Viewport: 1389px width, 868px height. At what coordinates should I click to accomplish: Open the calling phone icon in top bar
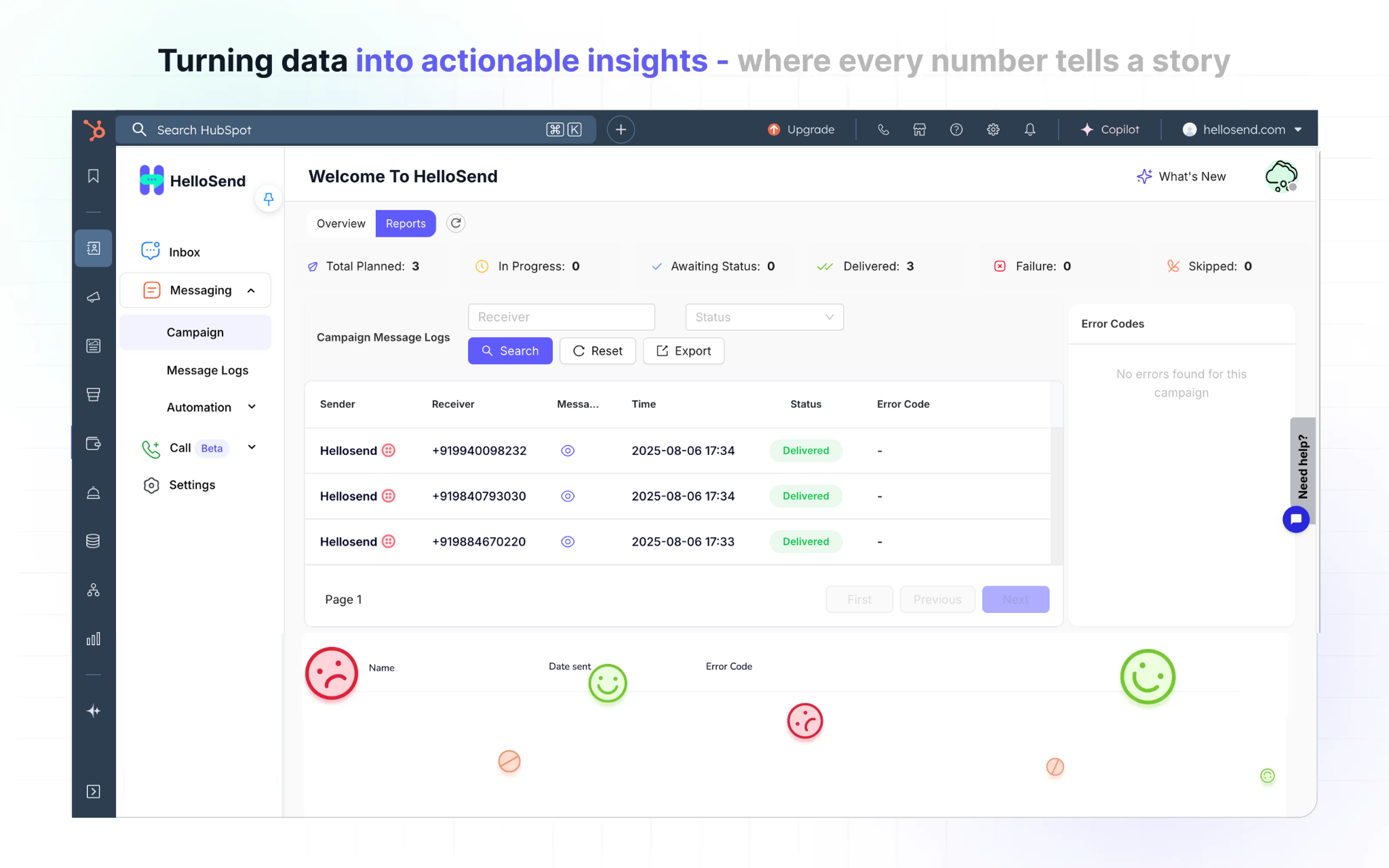tap(883, 130)
